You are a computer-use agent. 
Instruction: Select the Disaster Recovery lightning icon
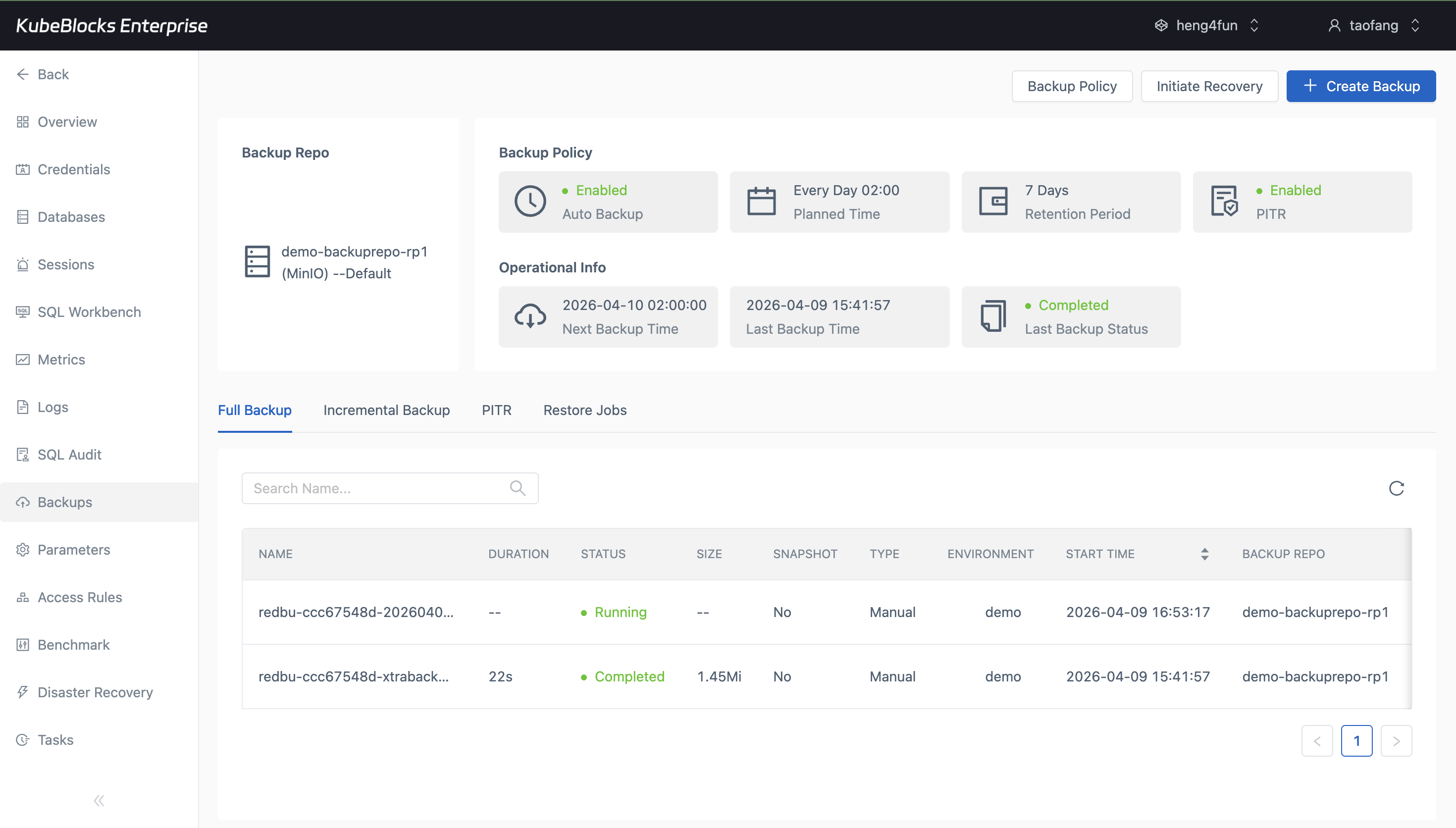[x=23, y=692]
